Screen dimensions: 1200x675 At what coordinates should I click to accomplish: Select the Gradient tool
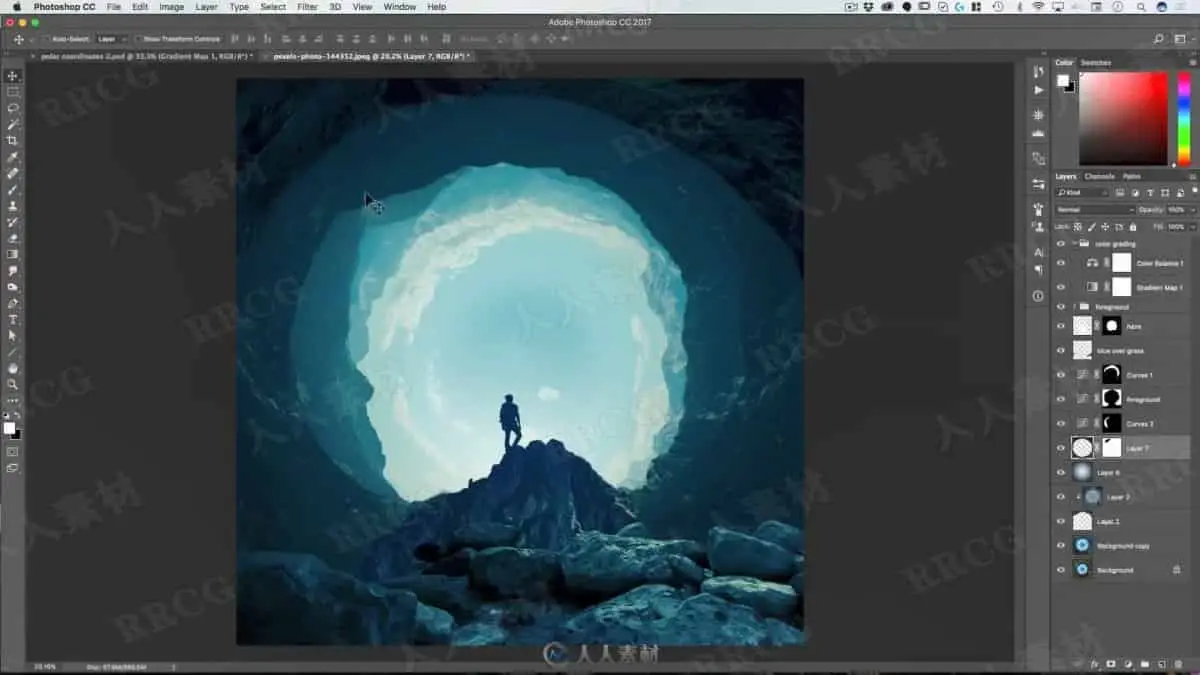coord(12,254)
